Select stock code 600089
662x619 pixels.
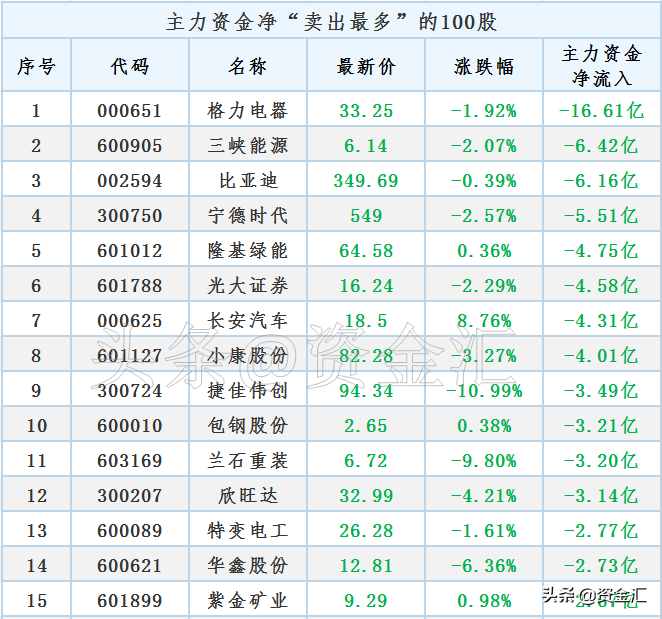(130, 532)
